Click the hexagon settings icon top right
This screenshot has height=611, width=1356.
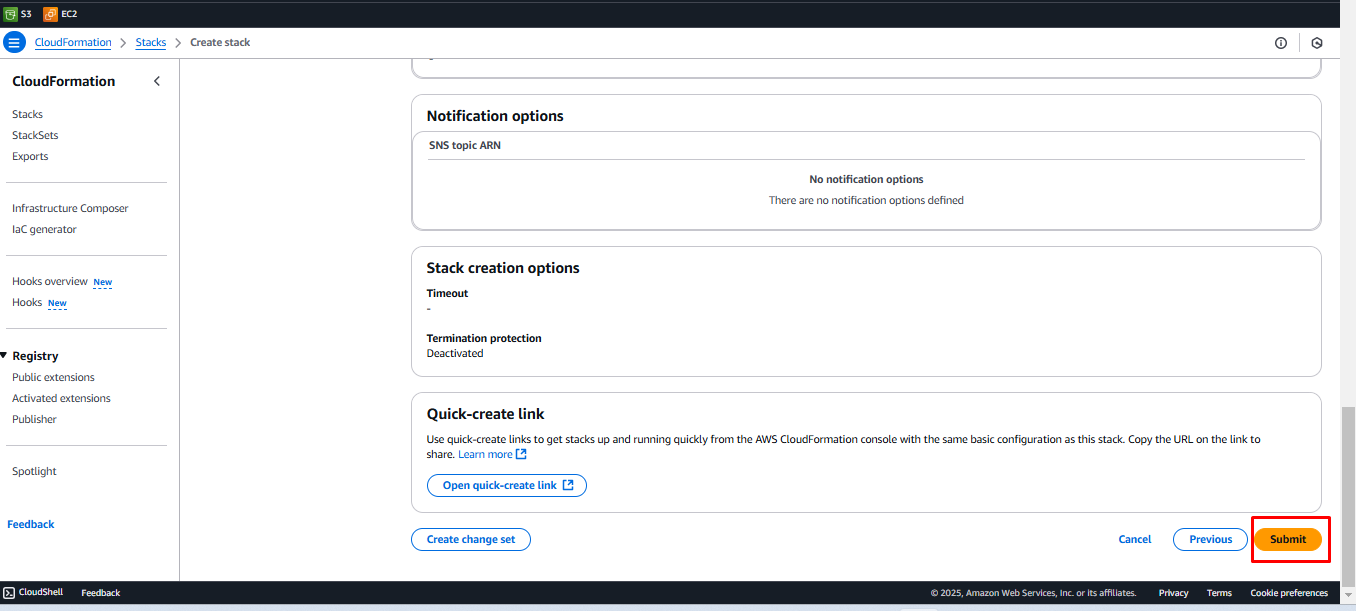(x=1317, y=43)
